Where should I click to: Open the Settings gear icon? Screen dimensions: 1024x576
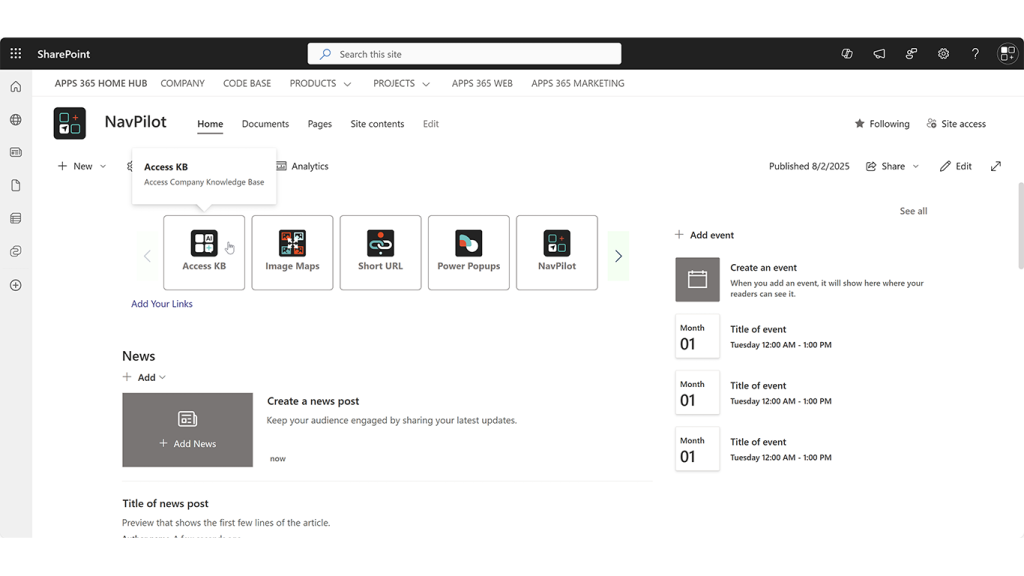coord(943,54)
